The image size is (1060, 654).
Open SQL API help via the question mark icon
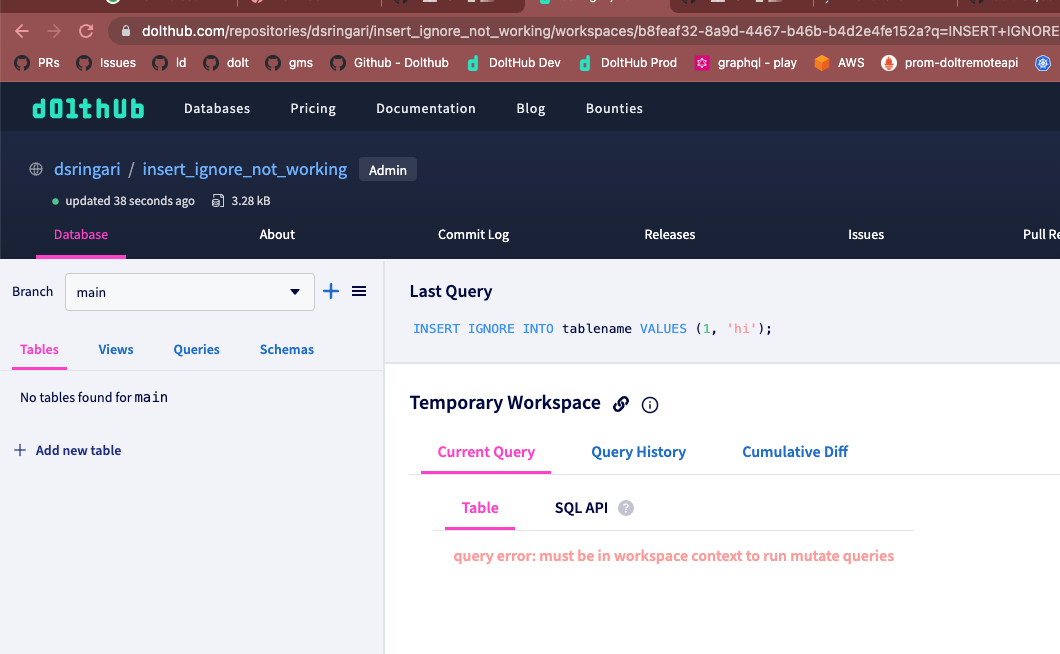click(x=626, y=507)
